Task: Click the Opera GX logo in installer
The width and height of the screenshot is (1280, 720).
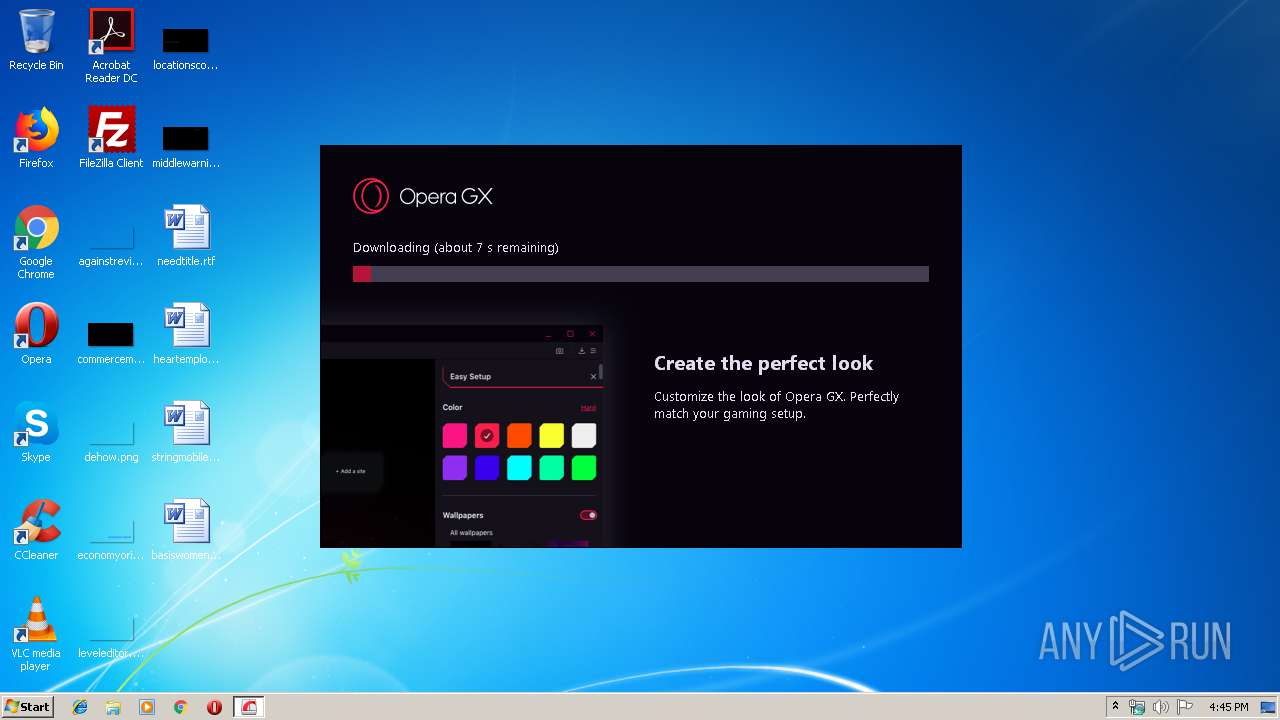Action: 423,196
